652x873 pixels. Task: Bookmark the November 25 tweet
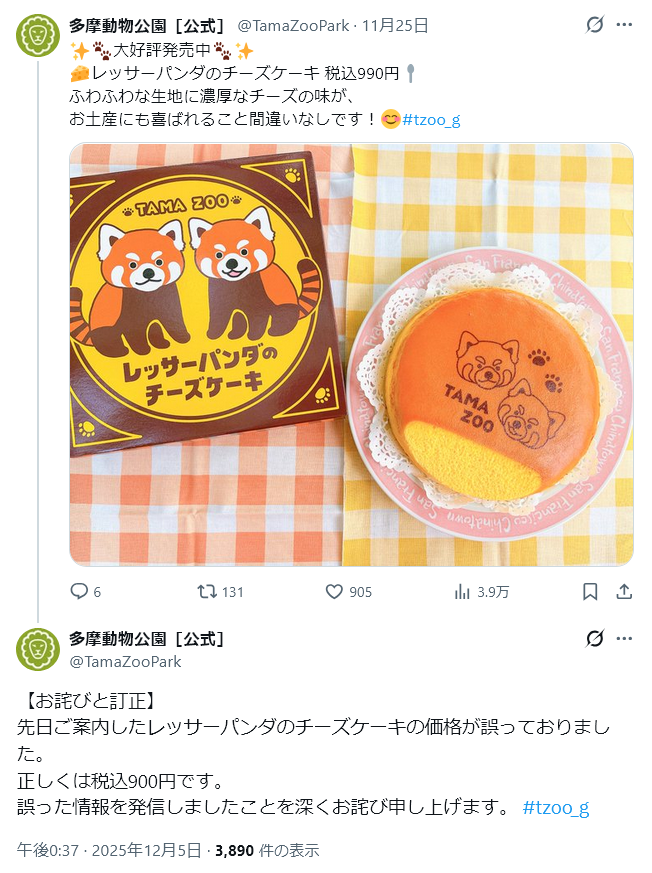590,591
